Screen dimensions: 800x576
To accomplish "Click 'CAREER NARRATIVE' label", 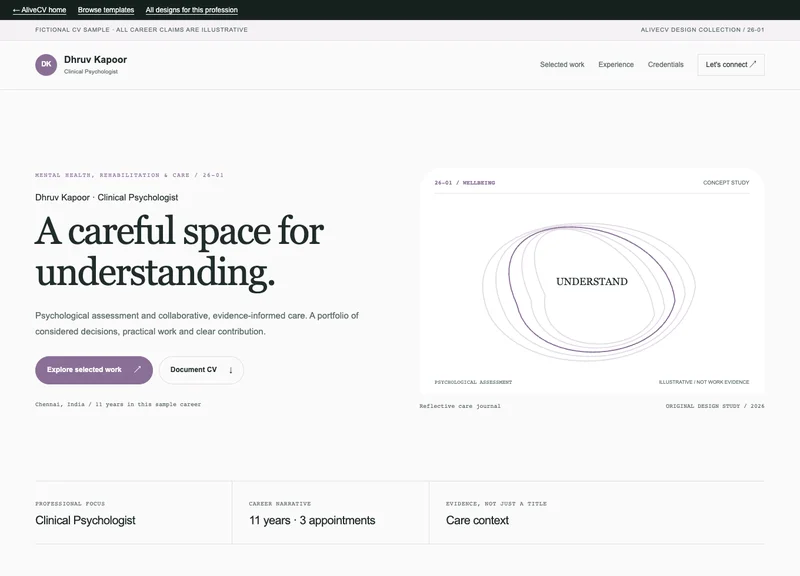I will pos(280,504).
